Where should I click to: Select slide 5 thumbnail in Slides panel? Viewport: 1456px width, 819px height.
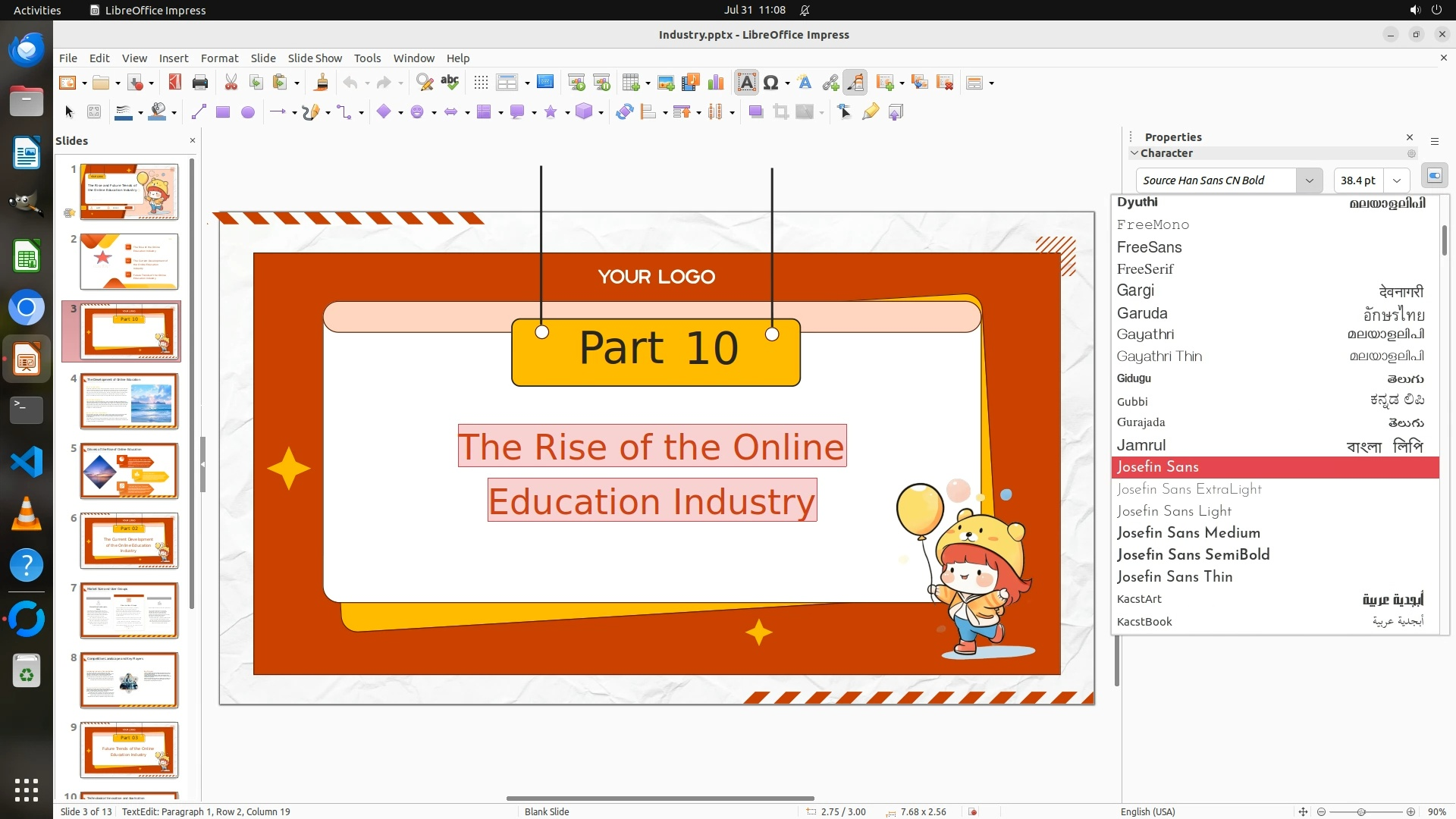pyautogui.click(x=129, y=471)
